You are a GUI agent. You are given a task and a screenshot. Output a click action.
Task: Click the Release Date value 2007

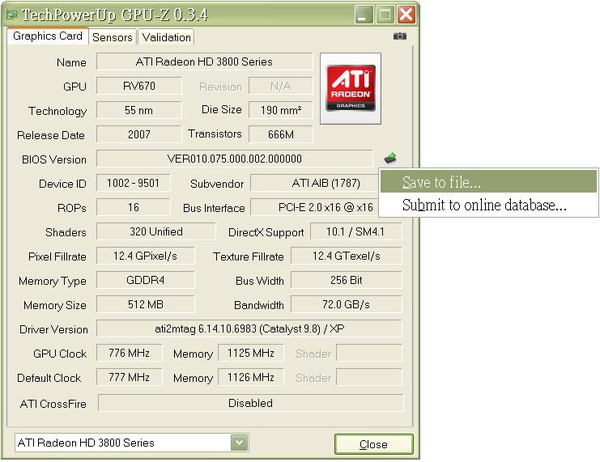[x=139, y=134]
